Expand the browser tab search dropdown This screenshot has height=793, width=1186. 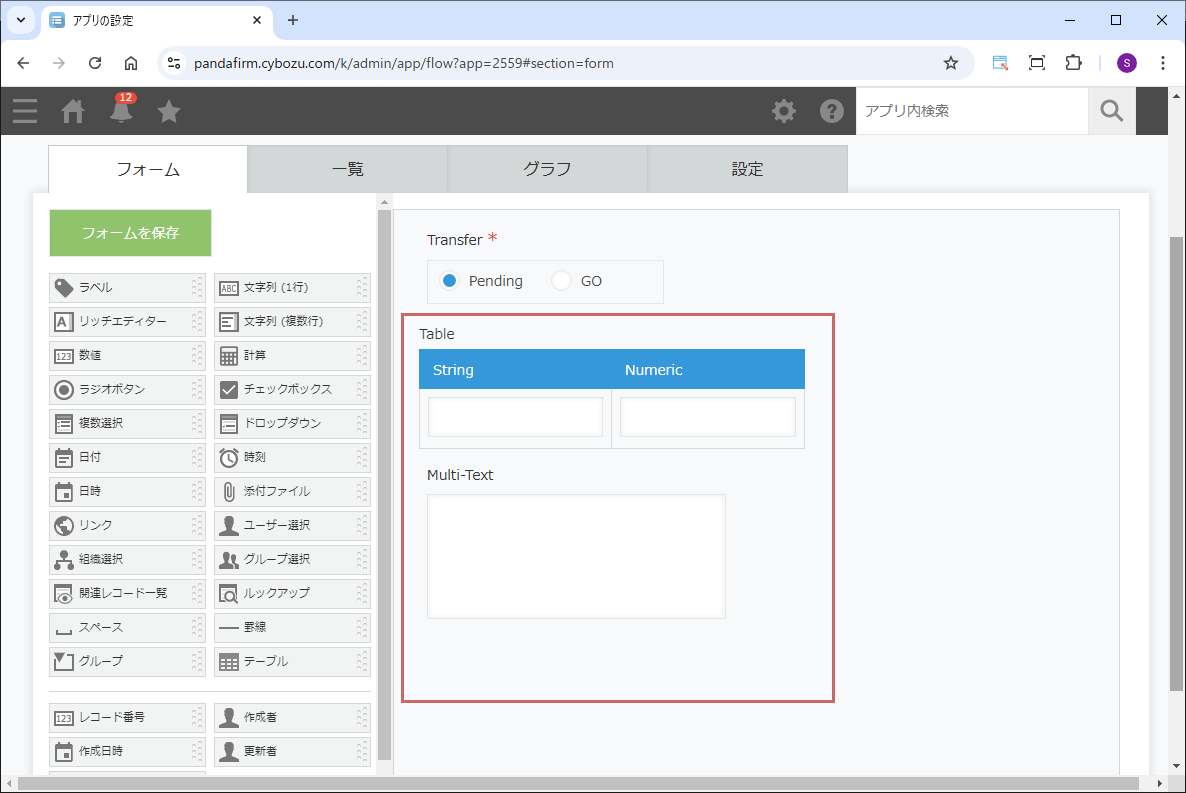20,20
